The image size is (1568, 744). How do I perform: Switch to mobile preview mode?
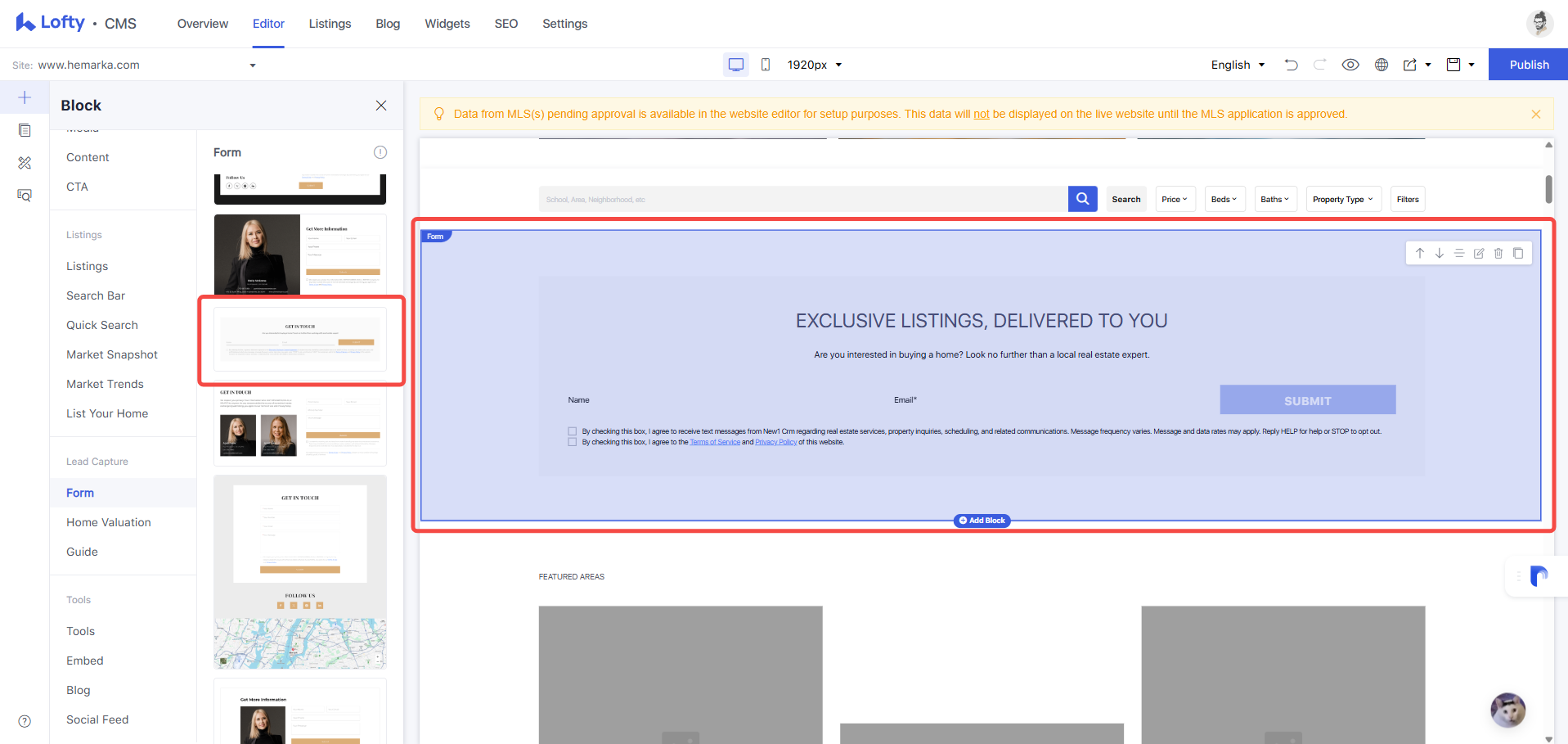[x=766, y=65]
